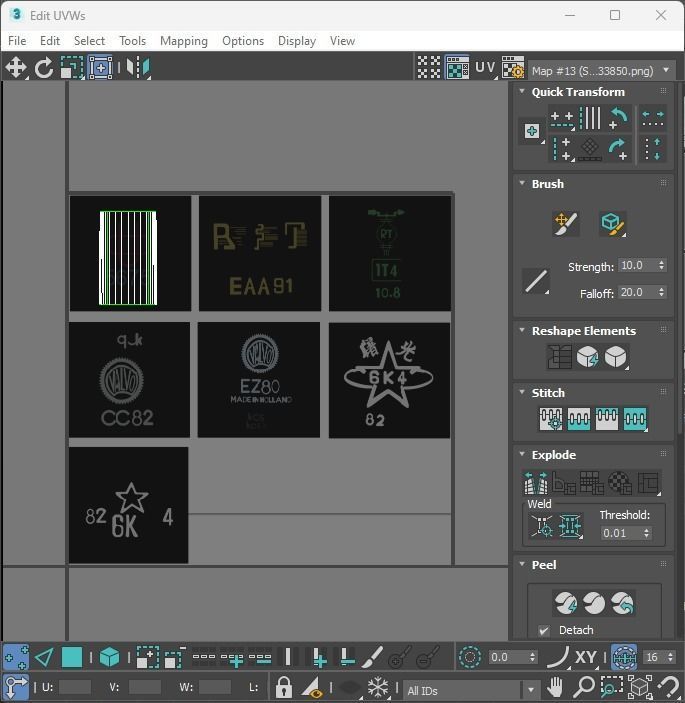
Task: Uncheck the Detach checkbox
Action: [544, 630]
